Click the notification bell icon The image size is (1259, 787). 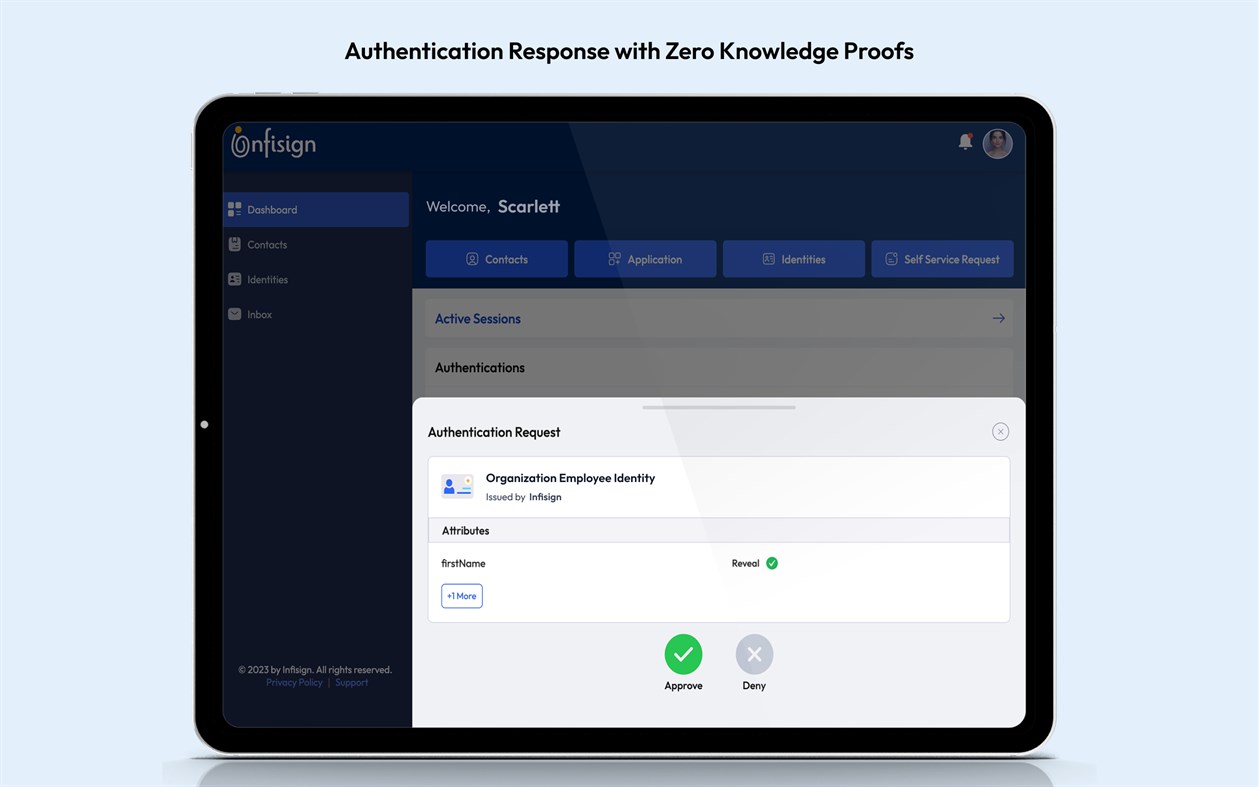point(965,142)
